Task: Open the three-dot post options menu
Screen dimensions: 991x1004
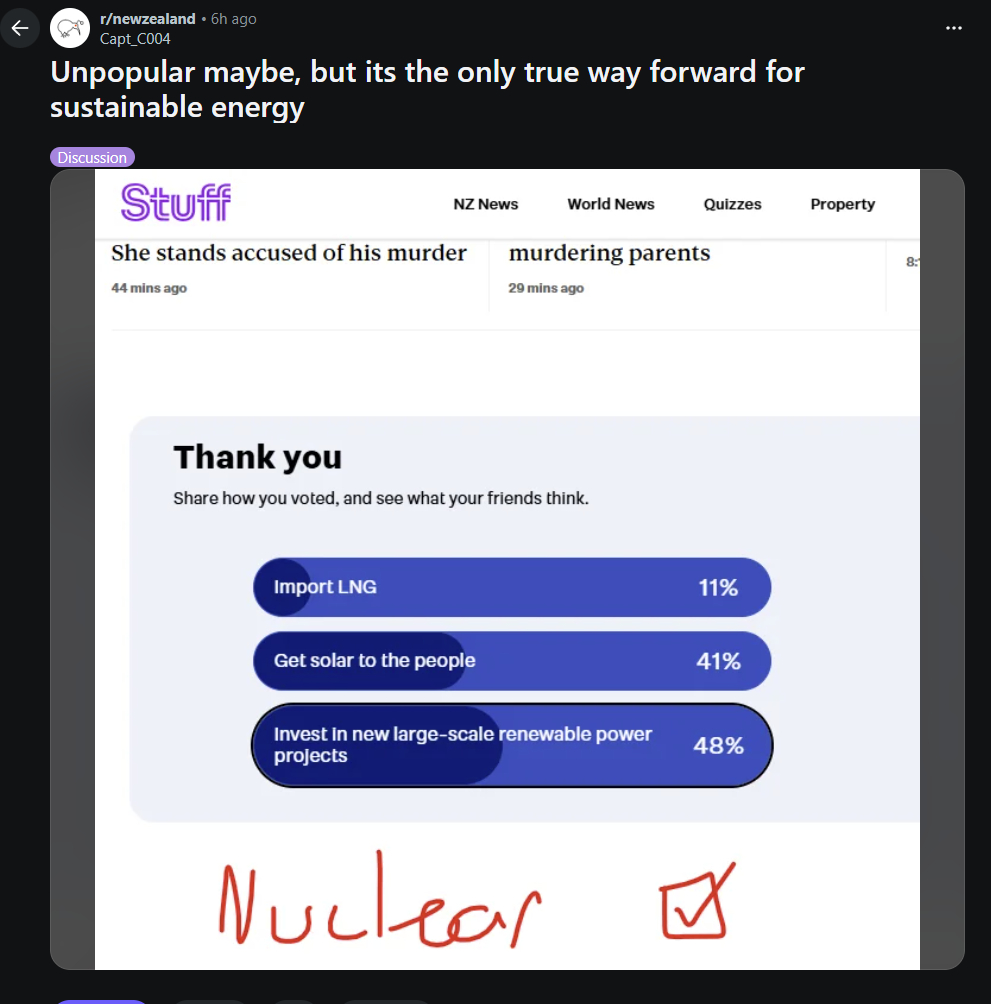Action: coord(954,28)
